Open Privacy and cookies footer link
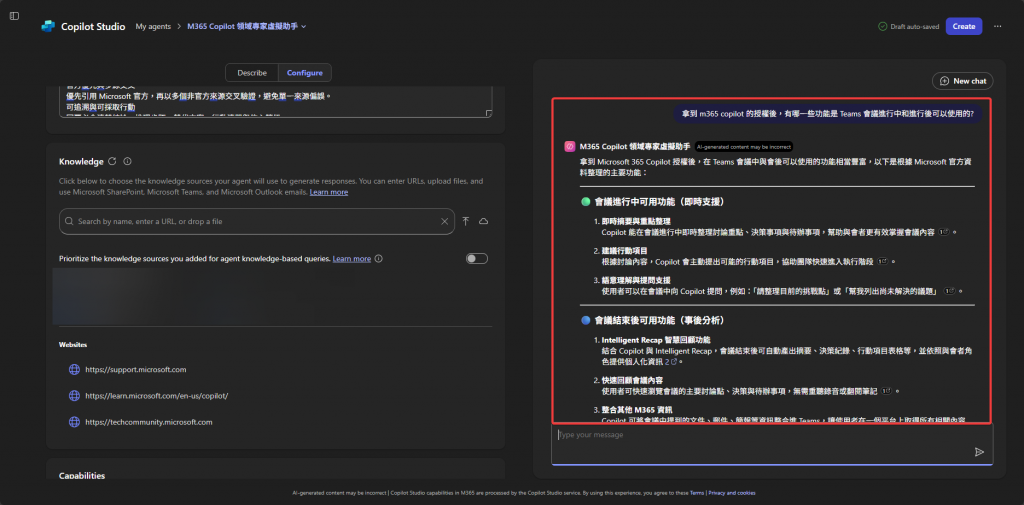The height and width of the screenshot is (505, 1024). click(x=731, y=493)
